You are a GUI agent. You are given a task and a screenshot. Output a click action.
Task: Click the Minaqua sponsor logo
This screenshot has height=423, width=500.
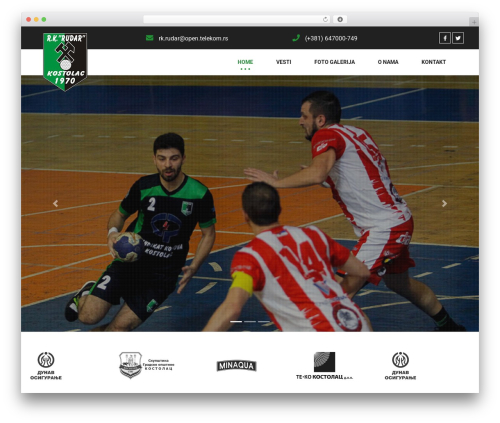237,366
